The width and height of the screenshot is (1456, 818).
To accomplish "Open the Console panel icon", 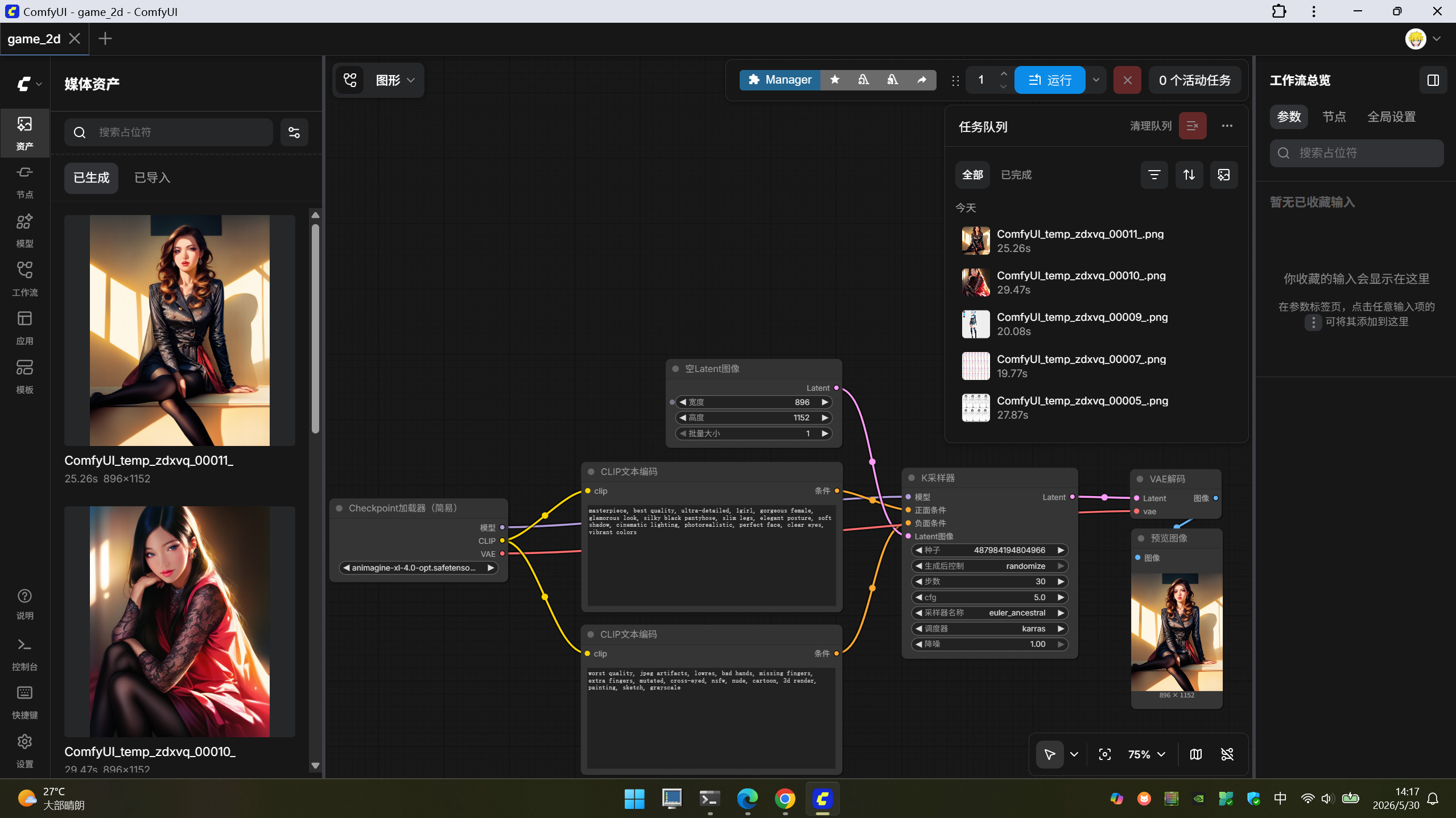I will click(24, 654).
